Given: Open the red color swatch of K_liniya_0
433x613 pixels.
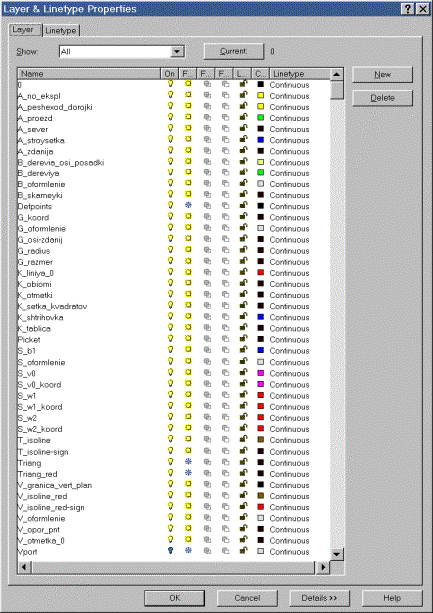Looking at the screenshot, I should pyautogui.click(x=261, y=272).
